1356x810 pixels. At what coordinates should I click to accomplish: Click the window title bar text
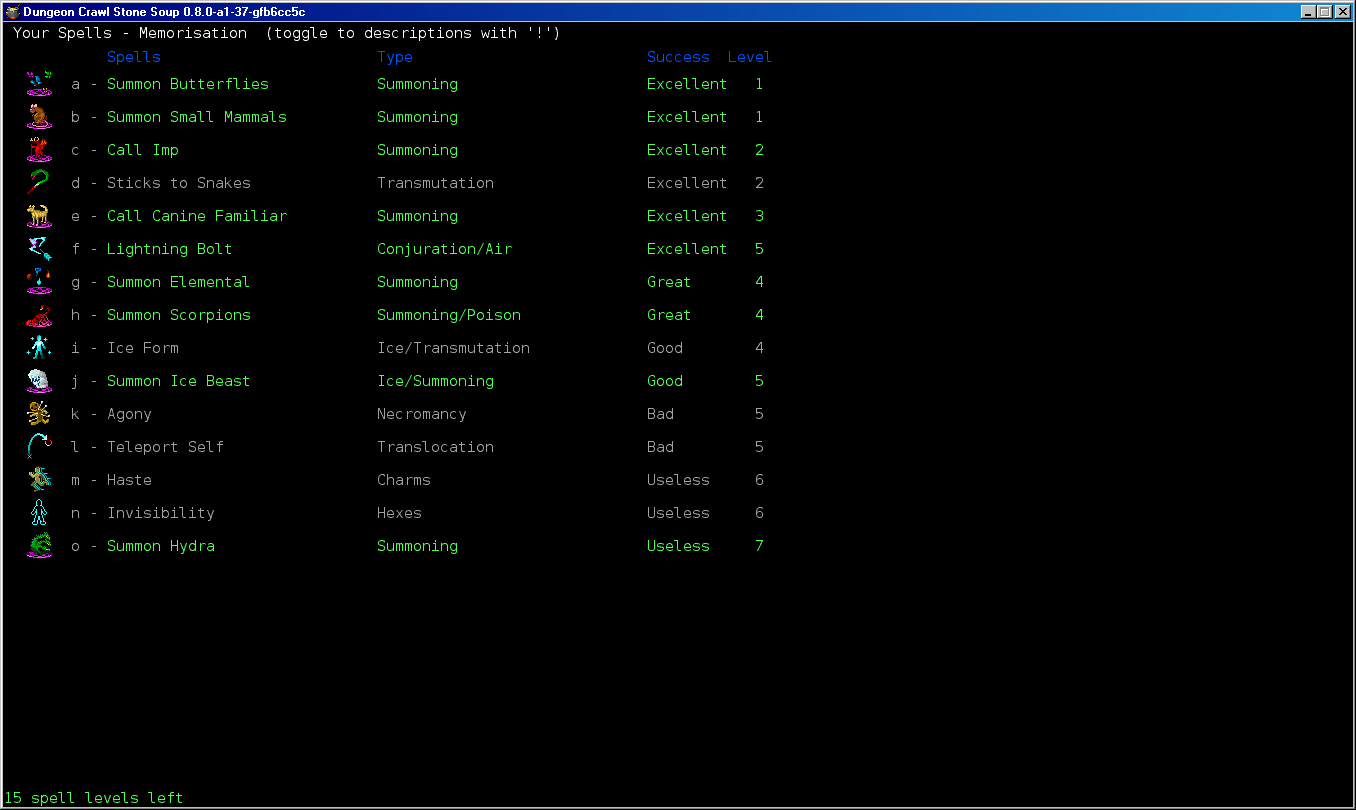164,12
